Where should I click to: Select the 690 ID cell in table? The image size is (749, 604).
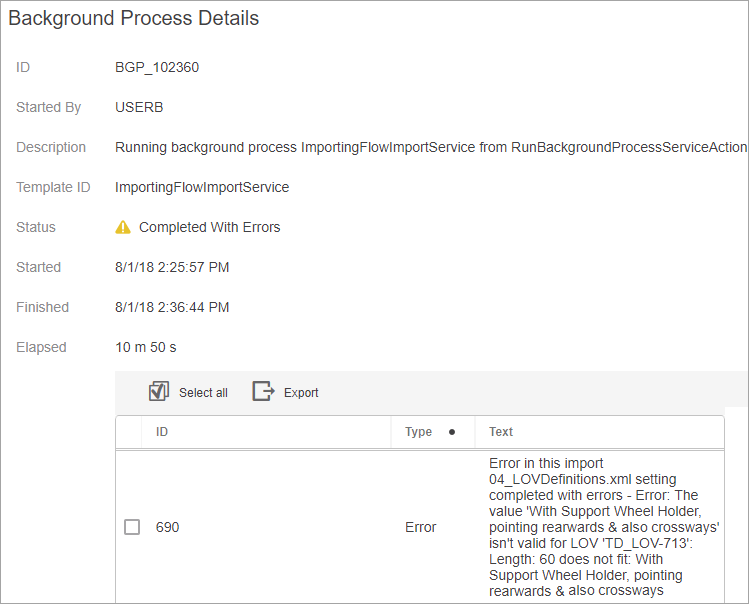[x=168, y=527]
